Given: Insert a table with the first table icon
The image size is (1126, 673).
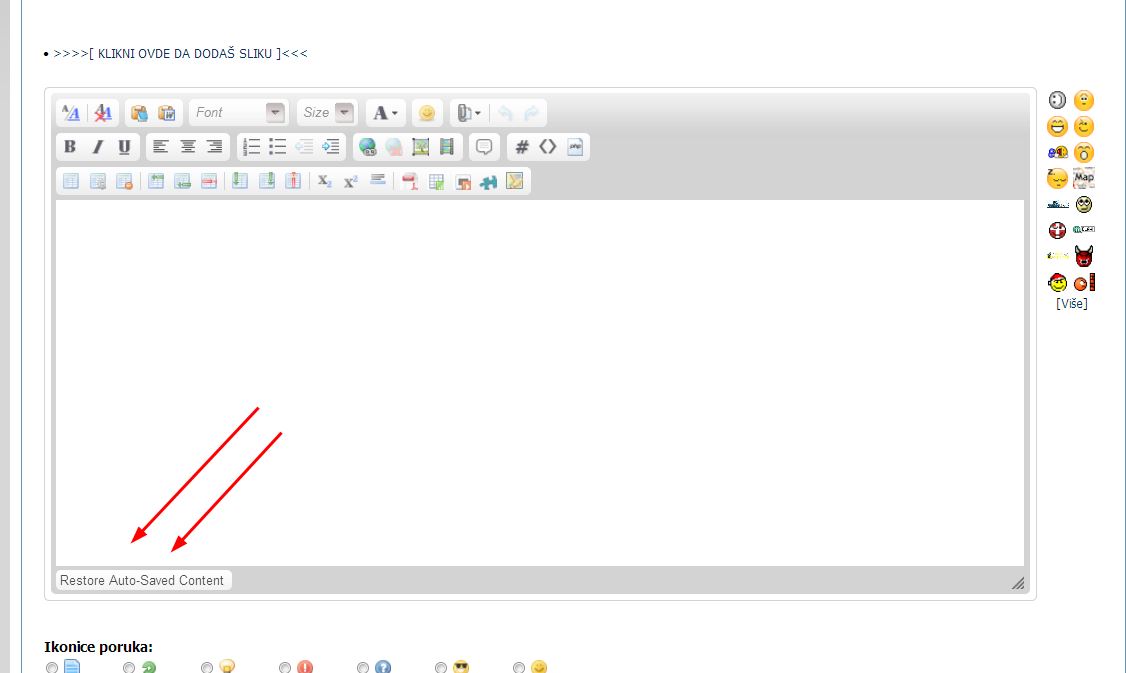Looking at the screenshot, I should pos(70,181).
